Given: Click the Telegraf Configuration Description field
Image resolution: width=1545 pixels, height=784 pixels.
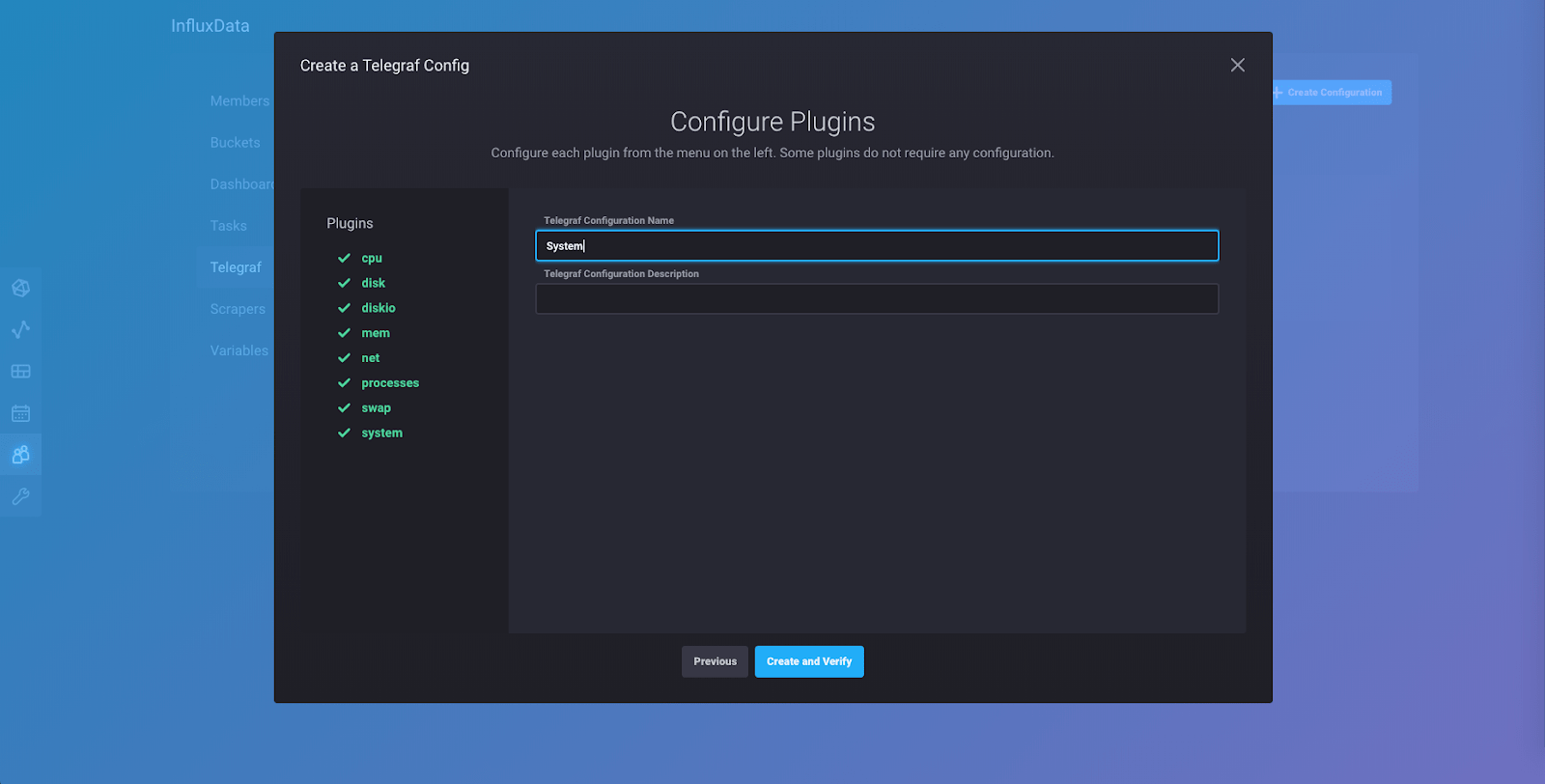Looking at the screenshot, I should click(877, 298).
